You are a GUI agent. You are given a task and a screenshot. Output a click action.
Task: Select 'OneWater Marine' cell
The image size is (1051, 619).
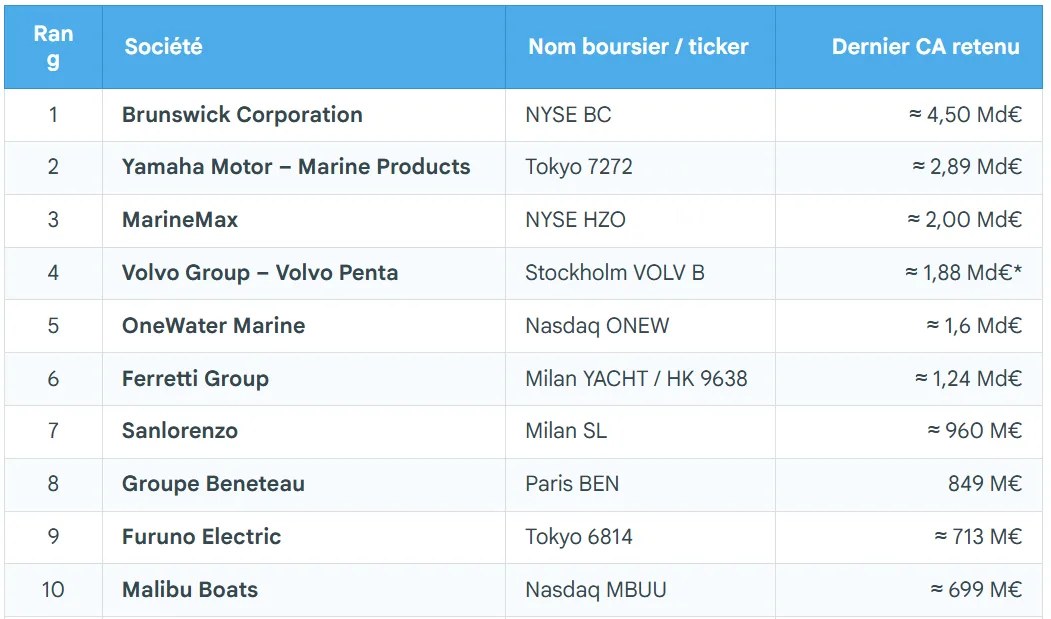304,326
